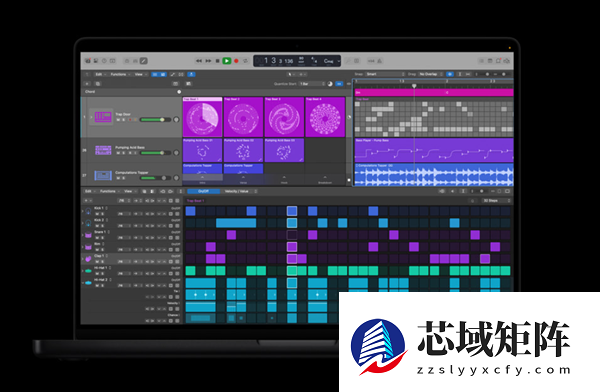Click the blue catch playhead button
This screenshot has height=392, width=600.
point(191,74)
